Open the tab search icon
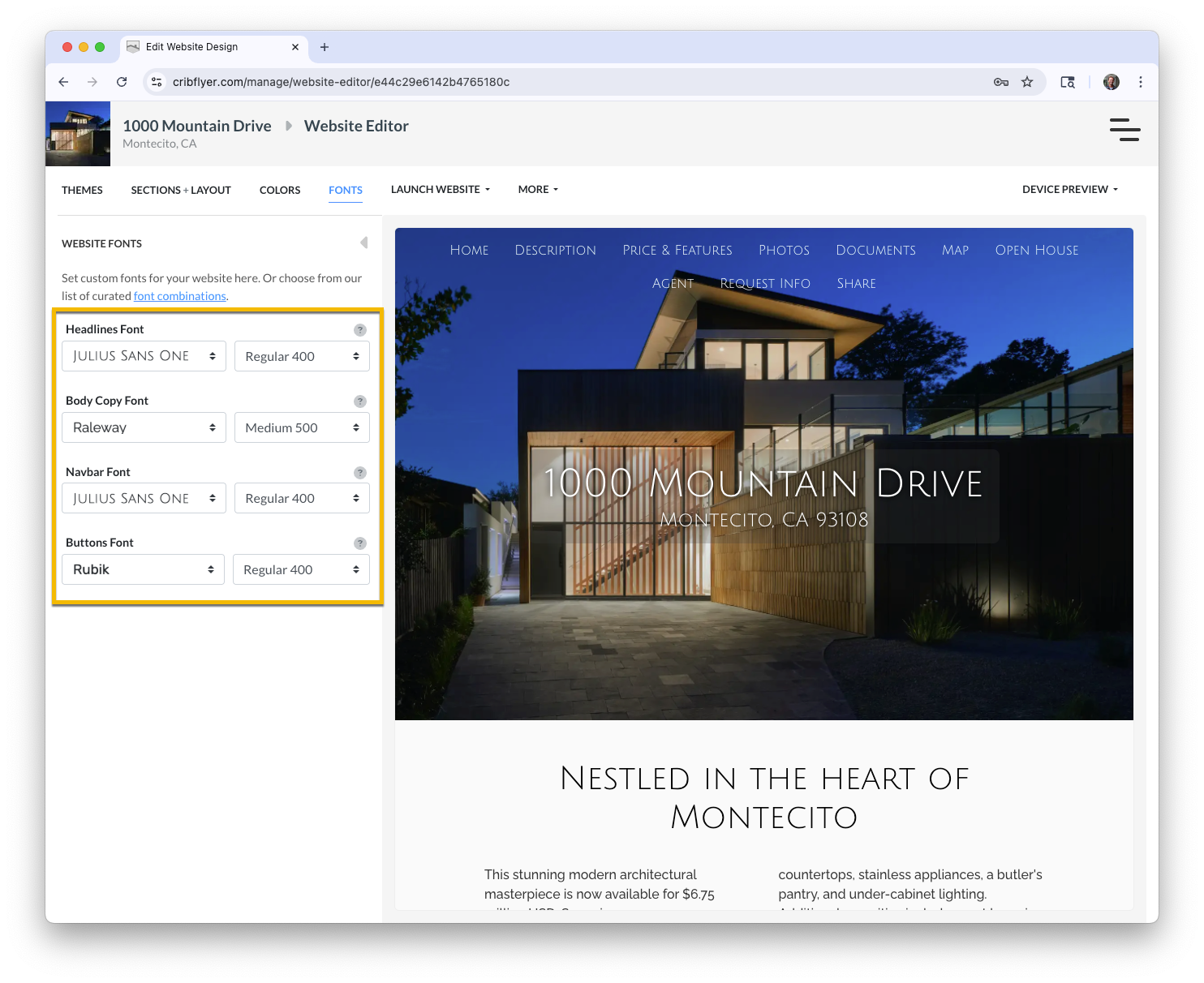This screenshot has height=983, width=1204. click(1068, 82)
